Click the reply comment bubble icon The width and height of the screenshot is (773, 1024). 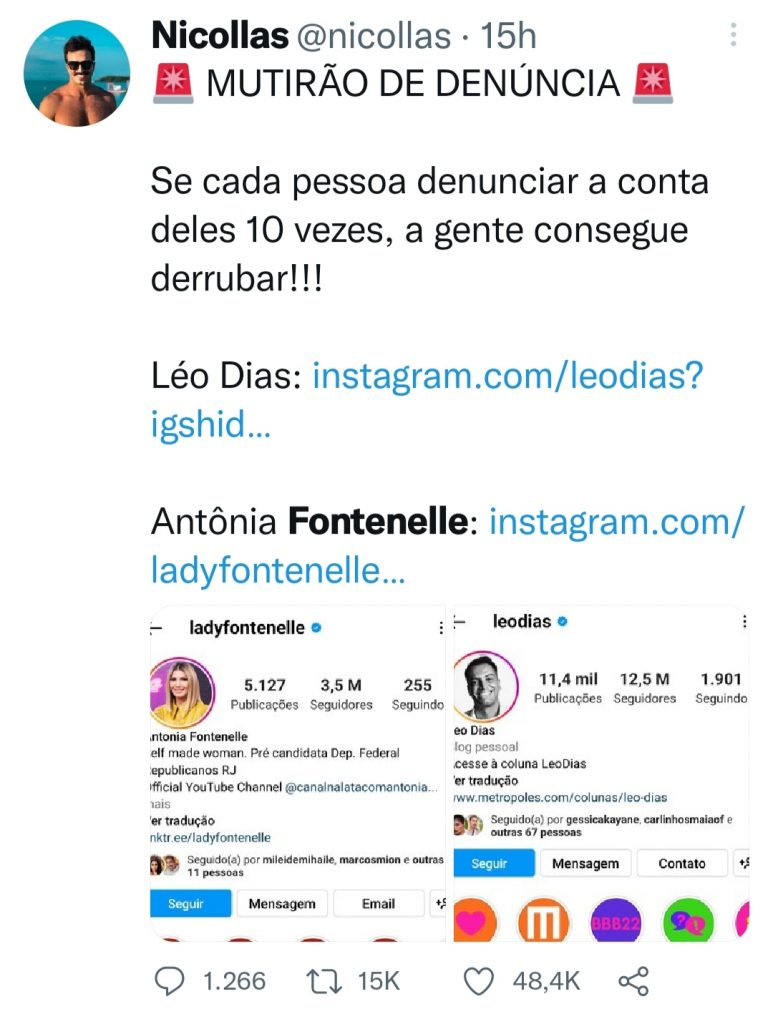[169, 981]
